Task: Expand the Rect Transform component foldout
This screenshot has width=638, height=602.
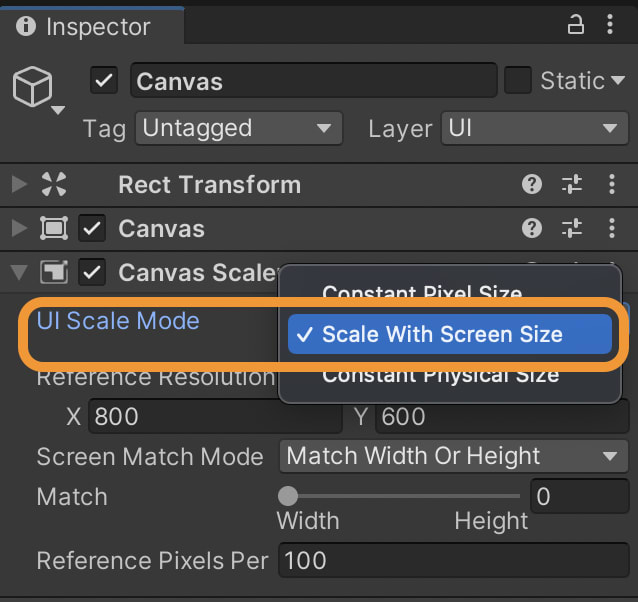Action: (19, 184)
